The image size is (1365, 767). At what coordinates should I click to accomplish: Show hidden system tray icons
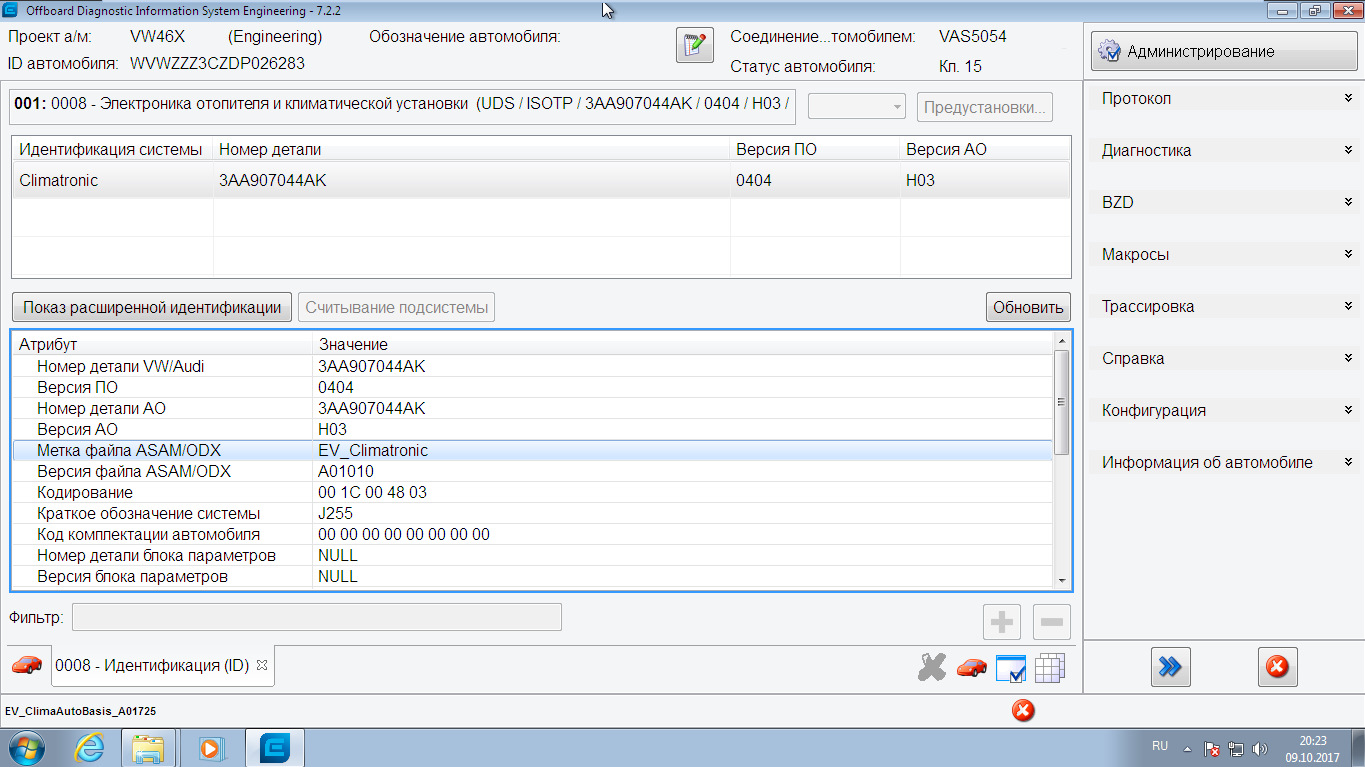click(1187, 748)
